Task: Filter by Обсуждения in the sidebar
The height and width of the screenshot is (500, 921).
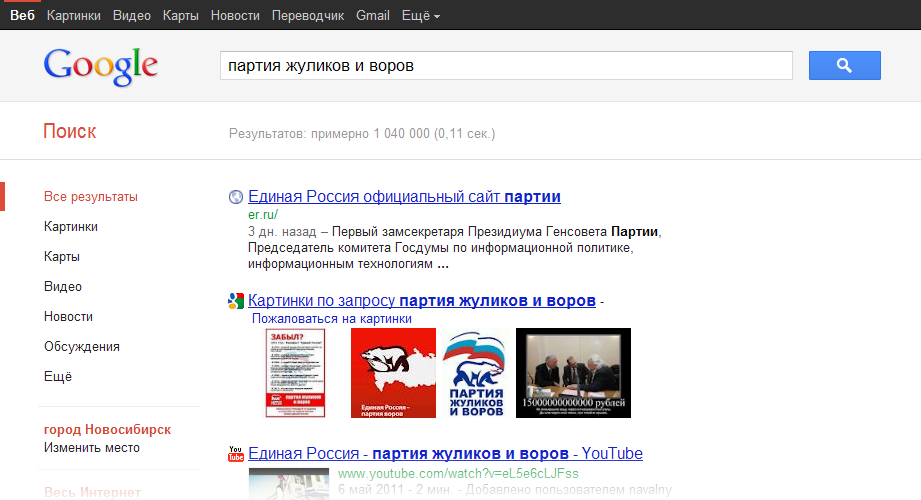Action: (82, 347)
